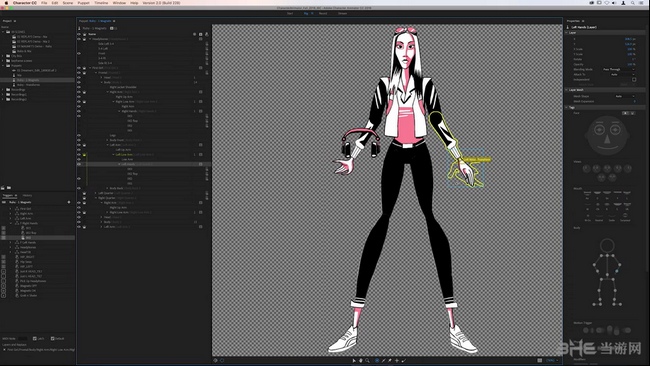This screenshot has height=366, width=650.
Task: Toggle visibility of the Headphones layer group
Action: coord(79,39)
